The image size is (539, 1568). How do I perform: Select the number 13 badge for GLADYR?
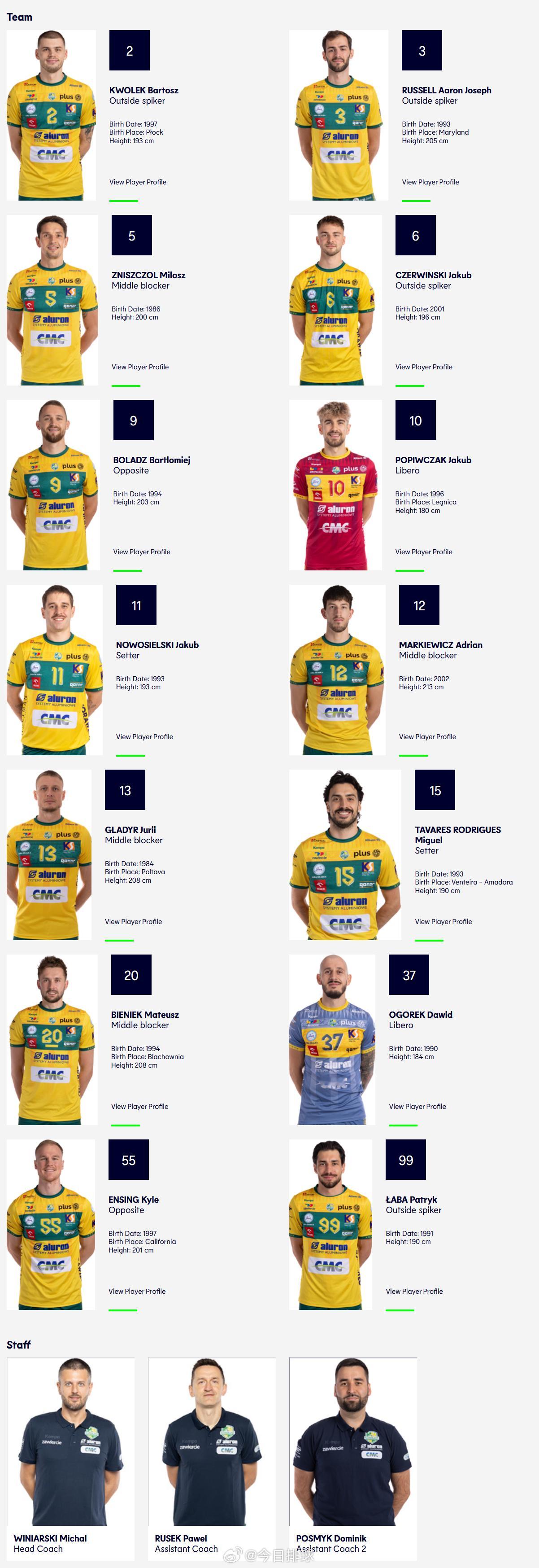(125, 791)
